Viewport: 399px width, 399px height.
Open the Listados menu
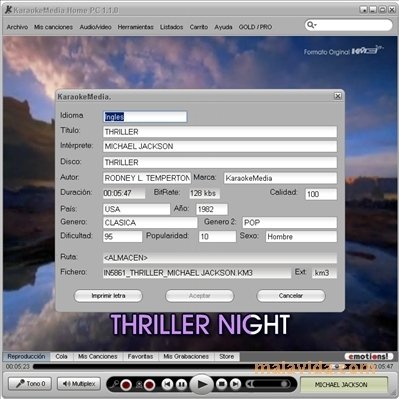pos(171,27)
